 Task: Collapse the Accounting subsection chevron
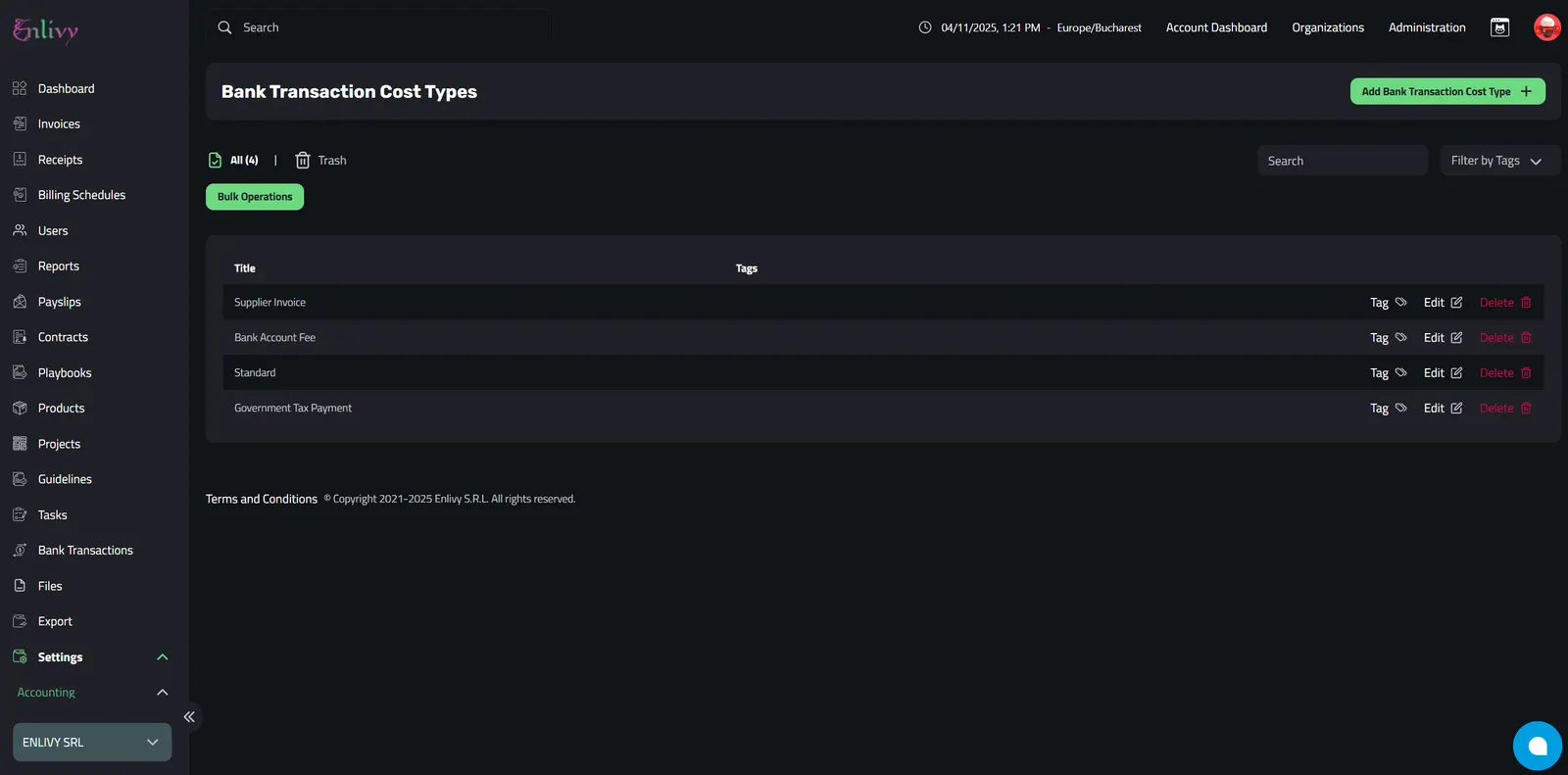163,693
